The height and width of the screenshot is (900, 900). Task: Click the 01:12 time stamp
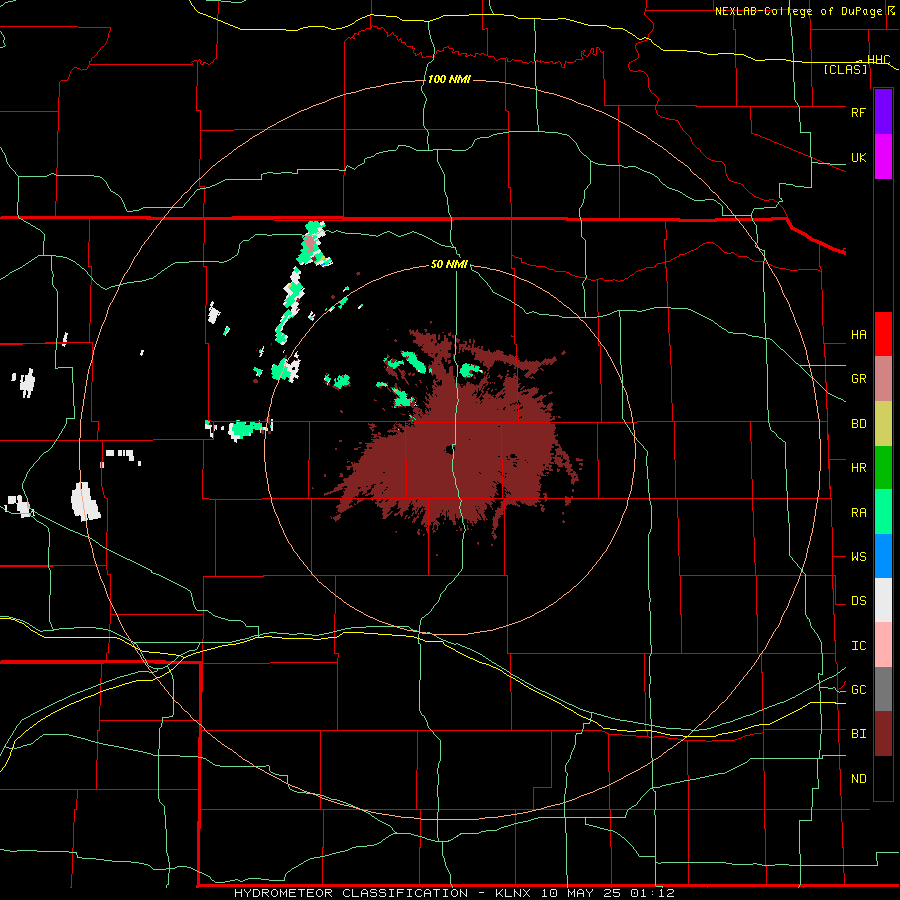[x=652, y=893]
